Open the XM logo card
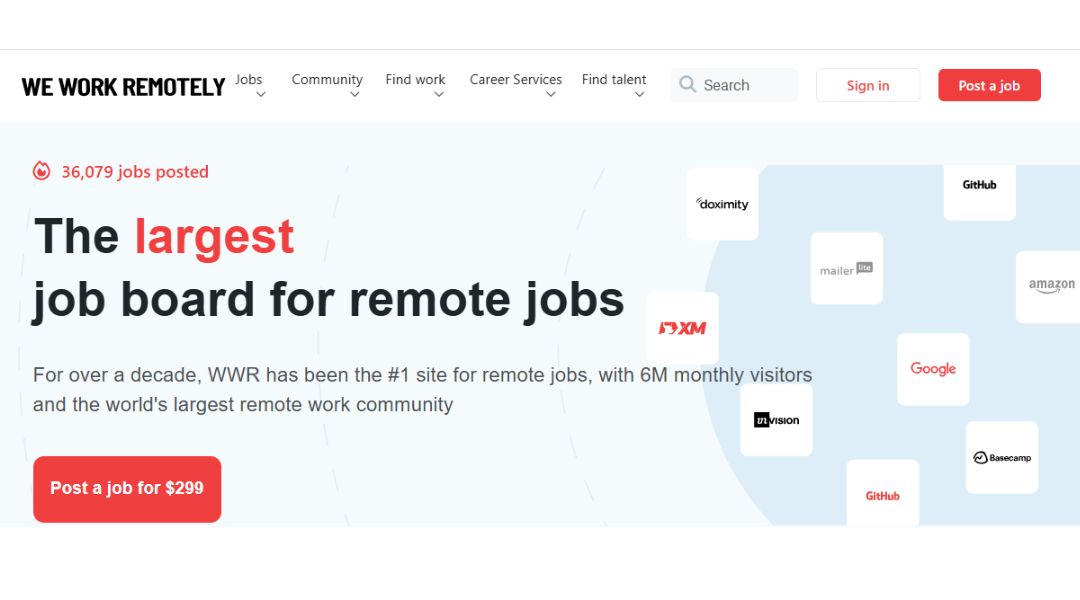The height and width of the screenshot is (600, 1080). (683, 328)
